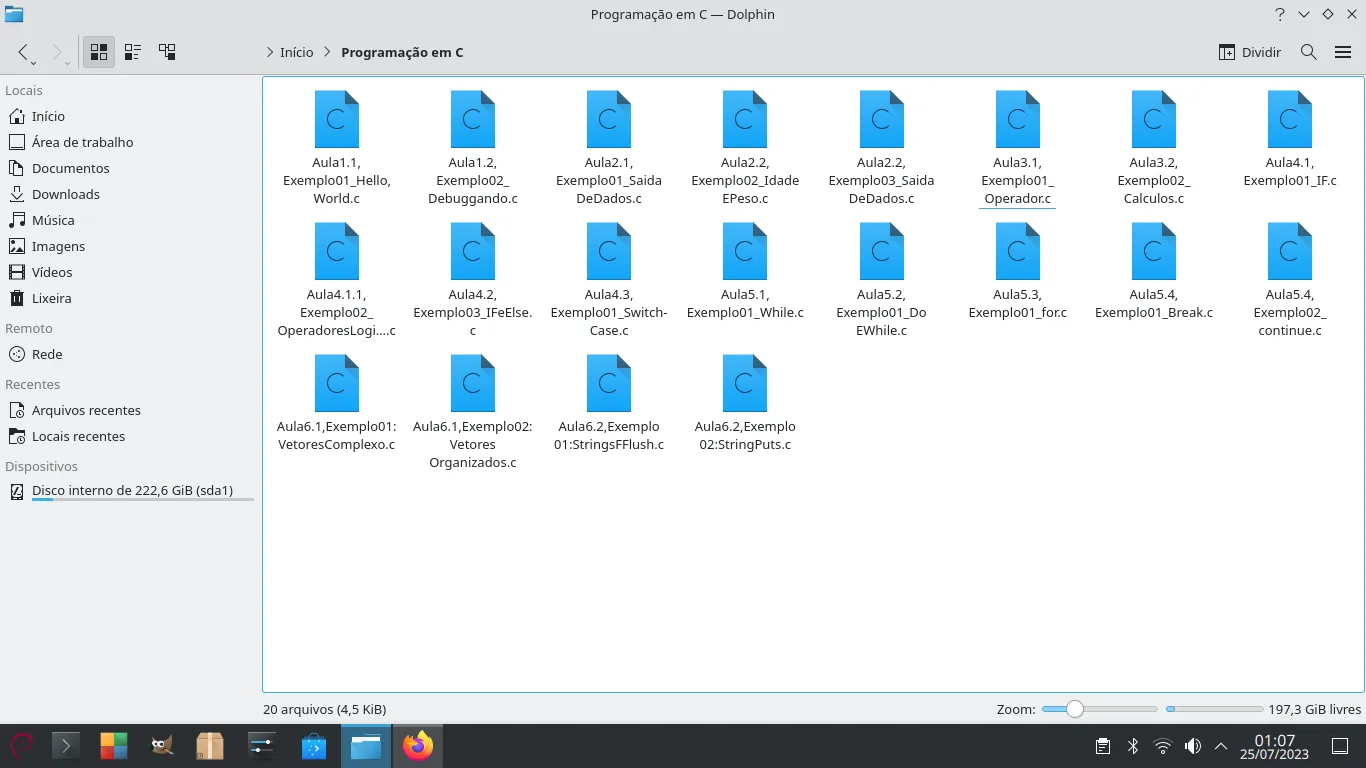
Task: Open the hamburger menu in the toolbar
Action: click(x=1343, y=52)
